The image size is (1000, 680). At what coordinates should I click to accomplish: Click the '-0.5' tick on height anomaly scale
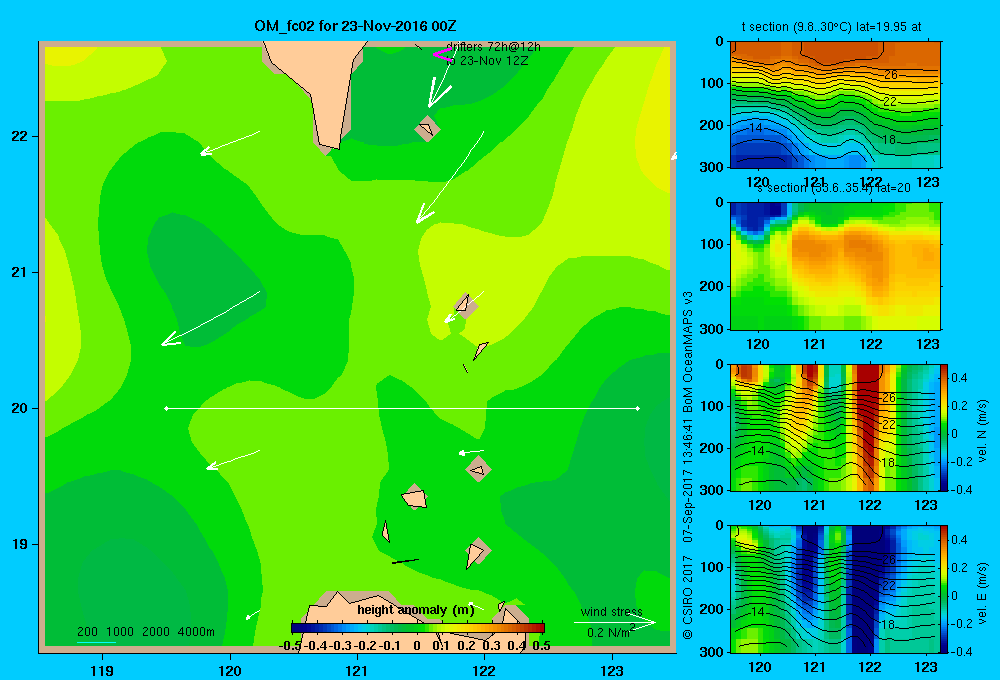pyautogui.click(x=290, y=646)
